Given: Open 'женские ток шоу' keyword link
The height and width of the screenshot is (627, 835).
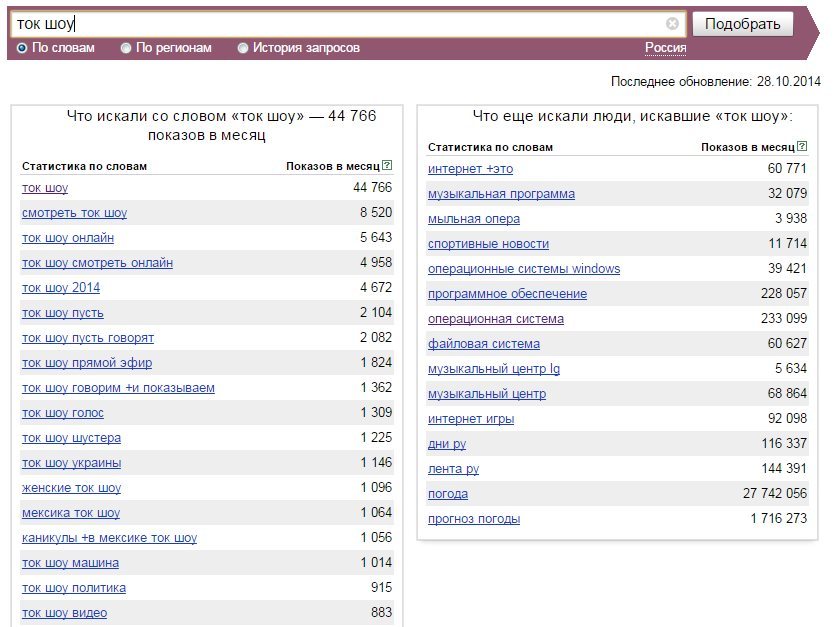Looking at the screenshot, I should (x=71, y=488).
